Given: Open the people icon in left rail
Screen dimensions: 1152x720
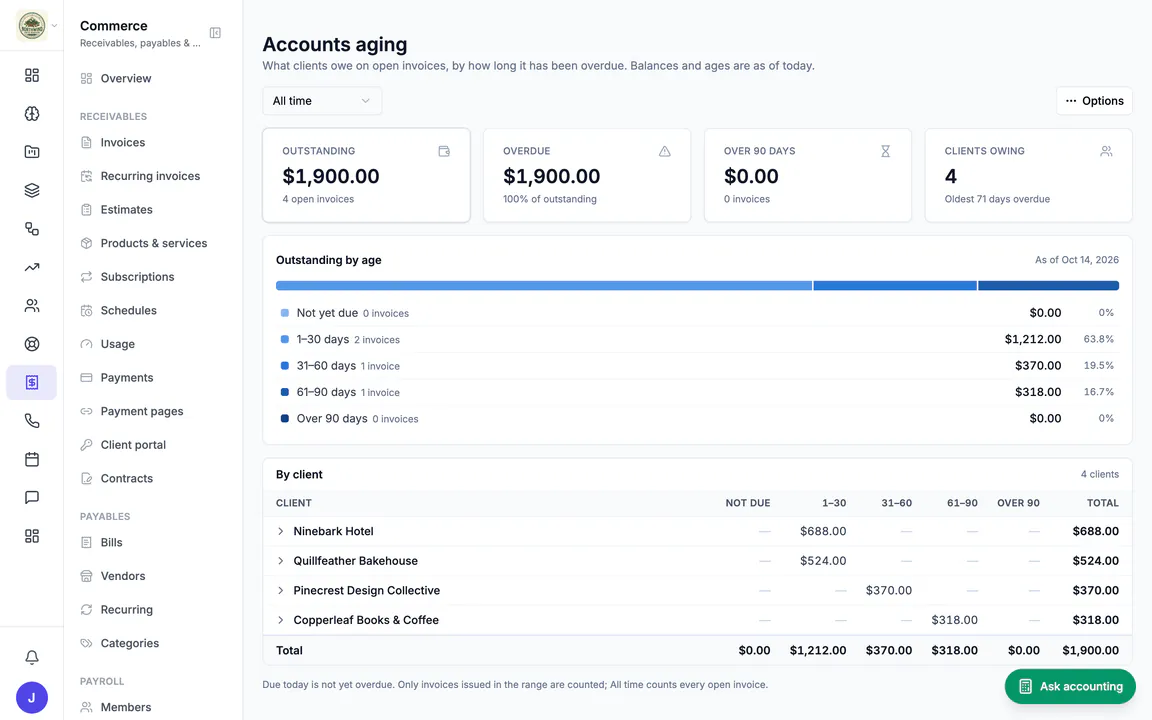Looking at the screenshot, I should pos(32,306).
